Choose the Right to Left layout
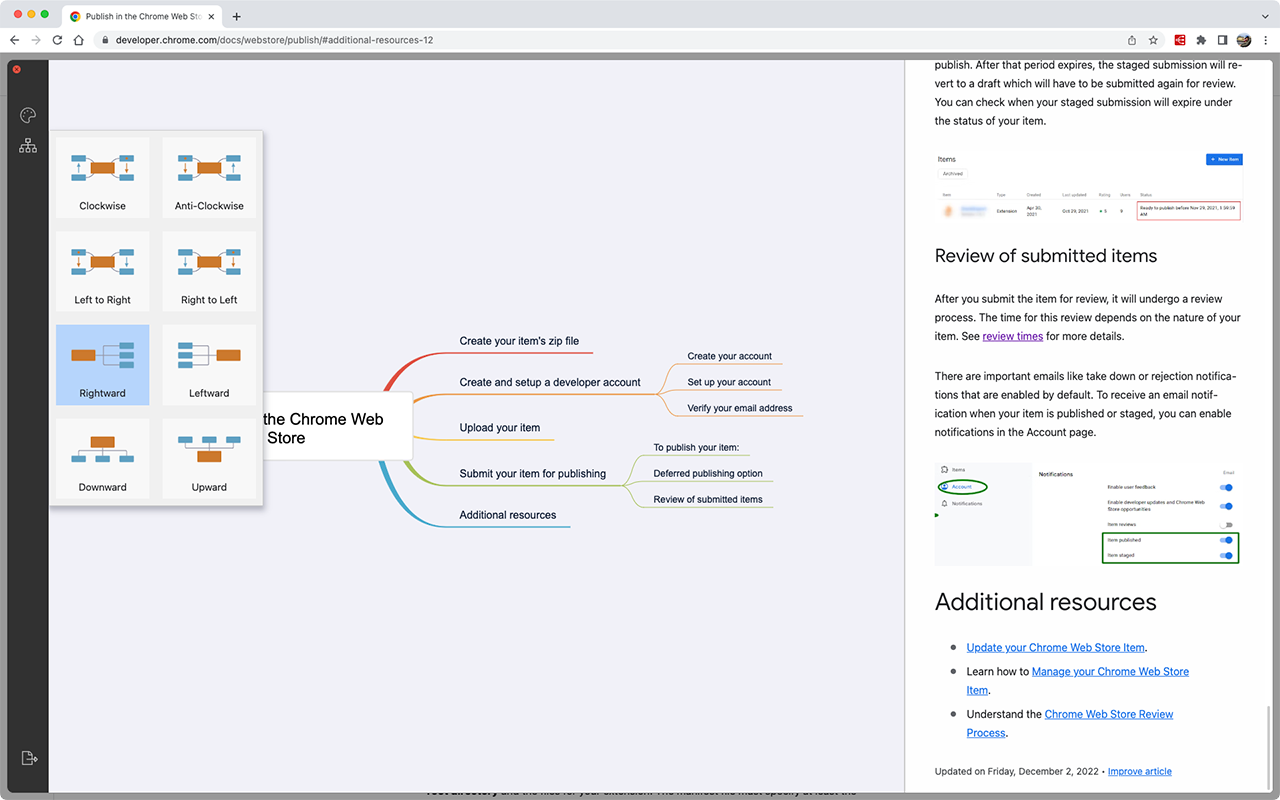Screen dimensions: 1280x800 tap(209, 271)
